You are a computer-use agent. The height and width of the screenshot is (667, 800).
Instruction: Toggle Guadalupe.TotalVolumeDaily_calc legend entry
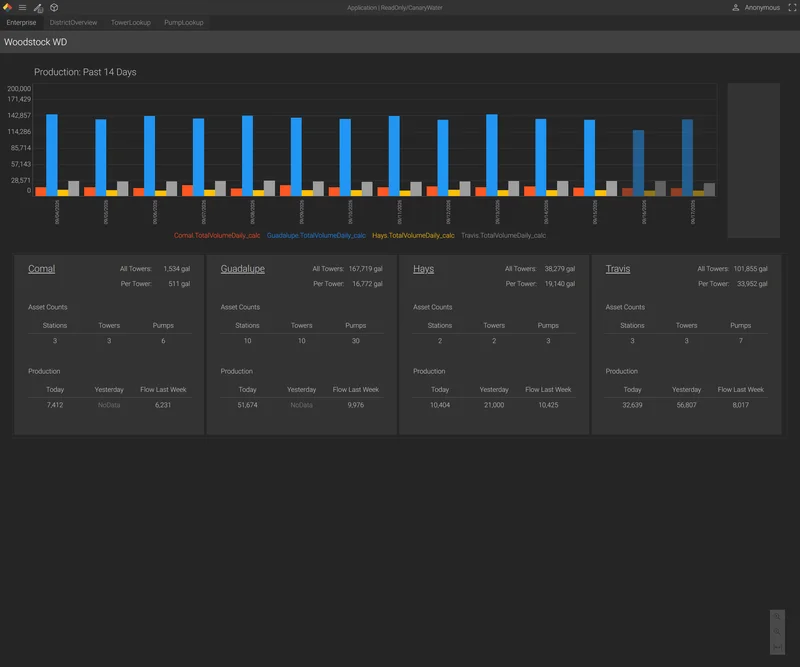316,235
